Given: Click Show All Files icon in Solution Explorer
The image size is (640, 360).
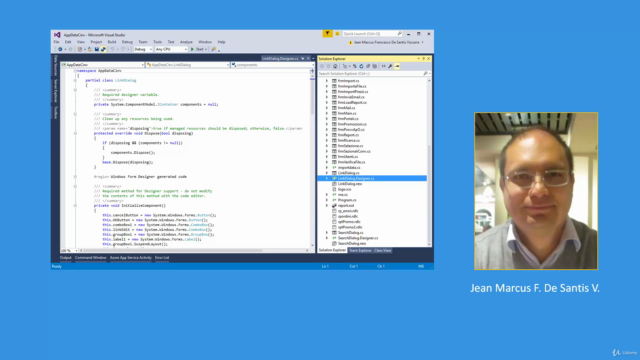Looking at the screenshot, I should tap(374, 66).
